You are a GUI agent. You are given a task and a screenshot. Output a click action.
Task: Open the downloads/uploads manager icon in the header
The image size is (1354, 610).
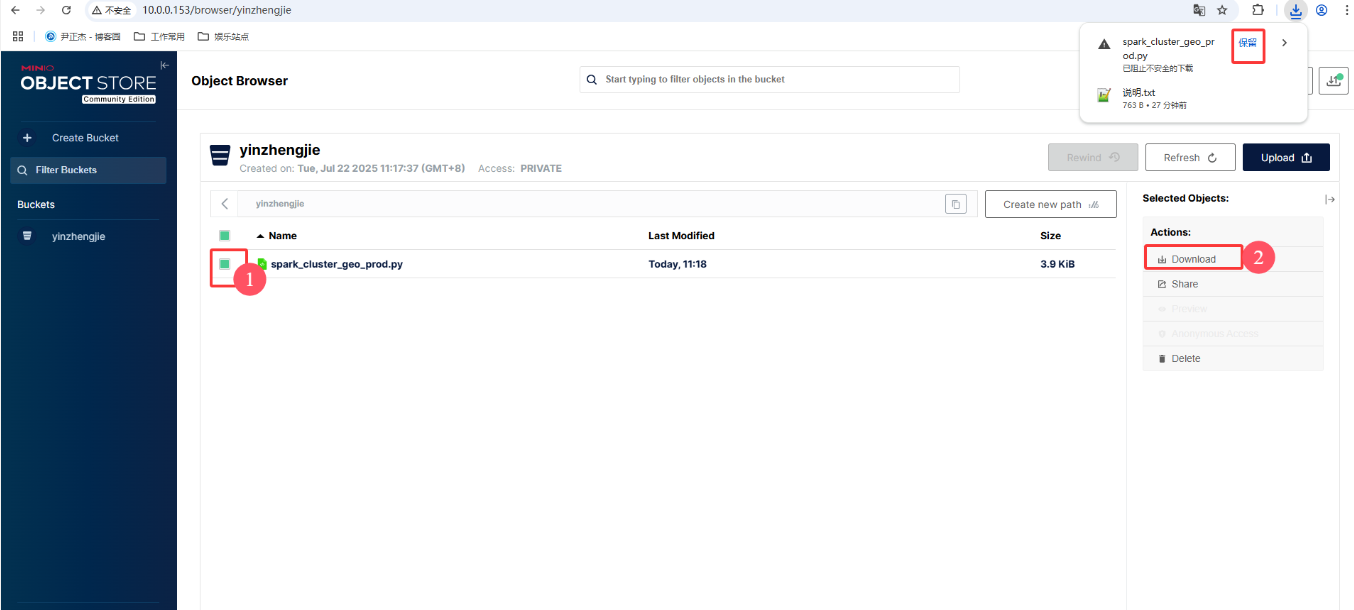click(x=1333, y=81)
